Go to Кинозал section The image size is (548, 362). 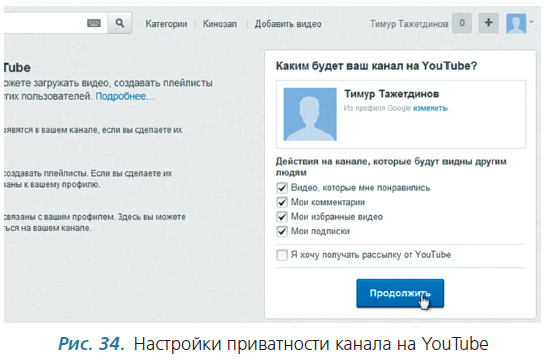coord(220,24)
